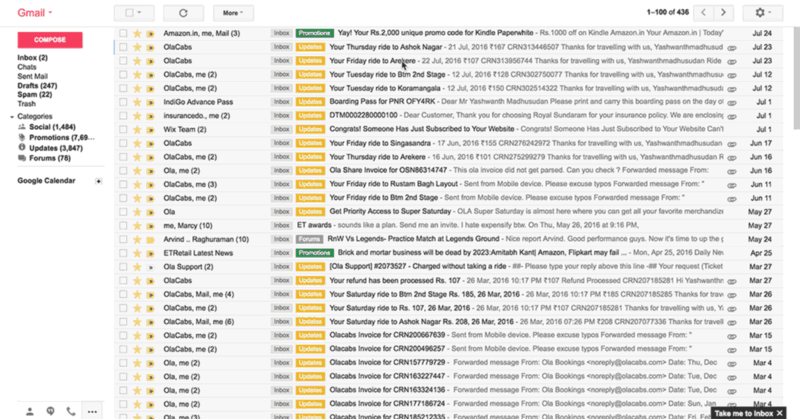Screen dimensions: 800x419
Task: Open Brick and mortar business email
Action: click(483, 253)
